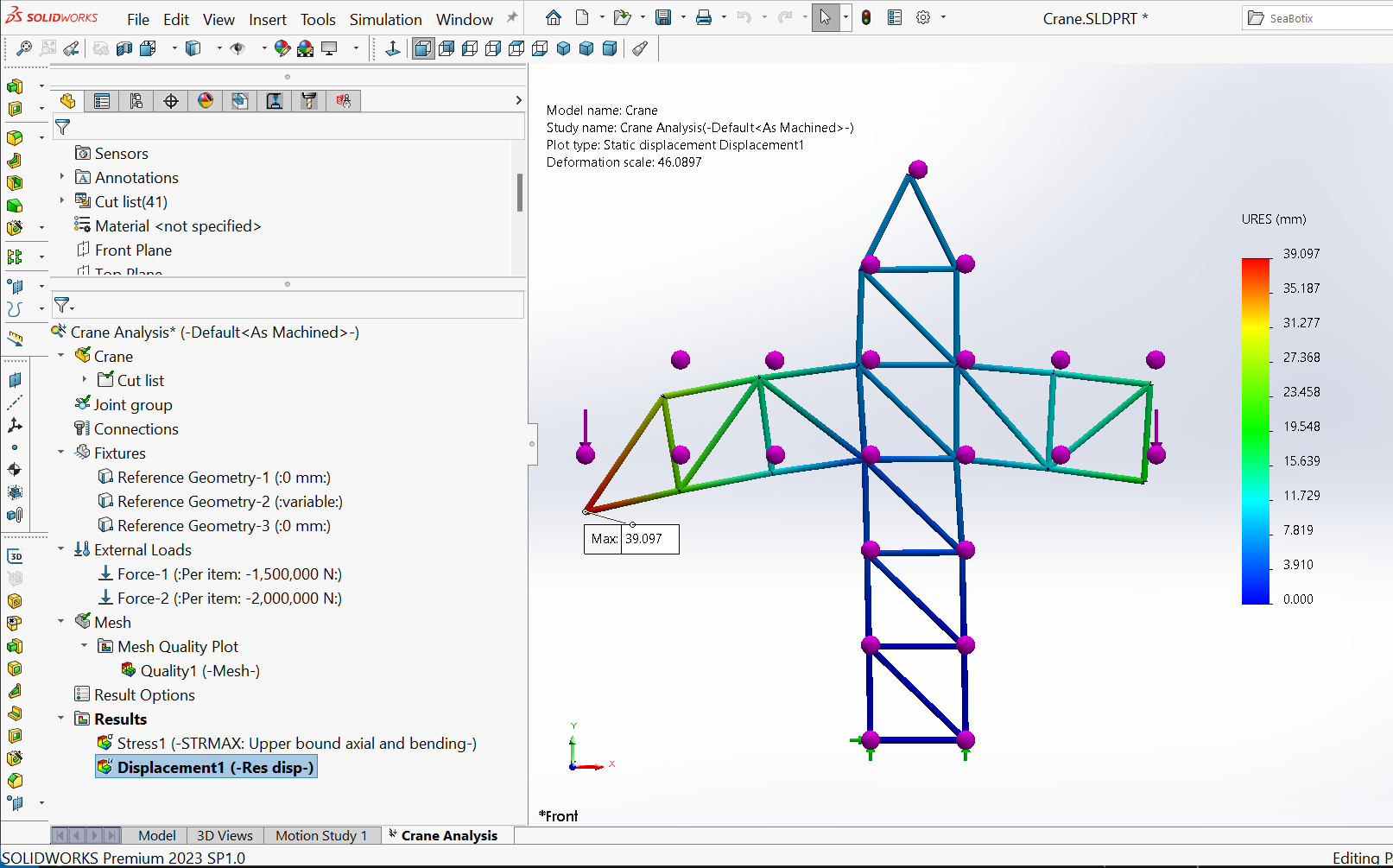
Task: Expand the Cut list under Crane
Action: click(x=85, y=380)
